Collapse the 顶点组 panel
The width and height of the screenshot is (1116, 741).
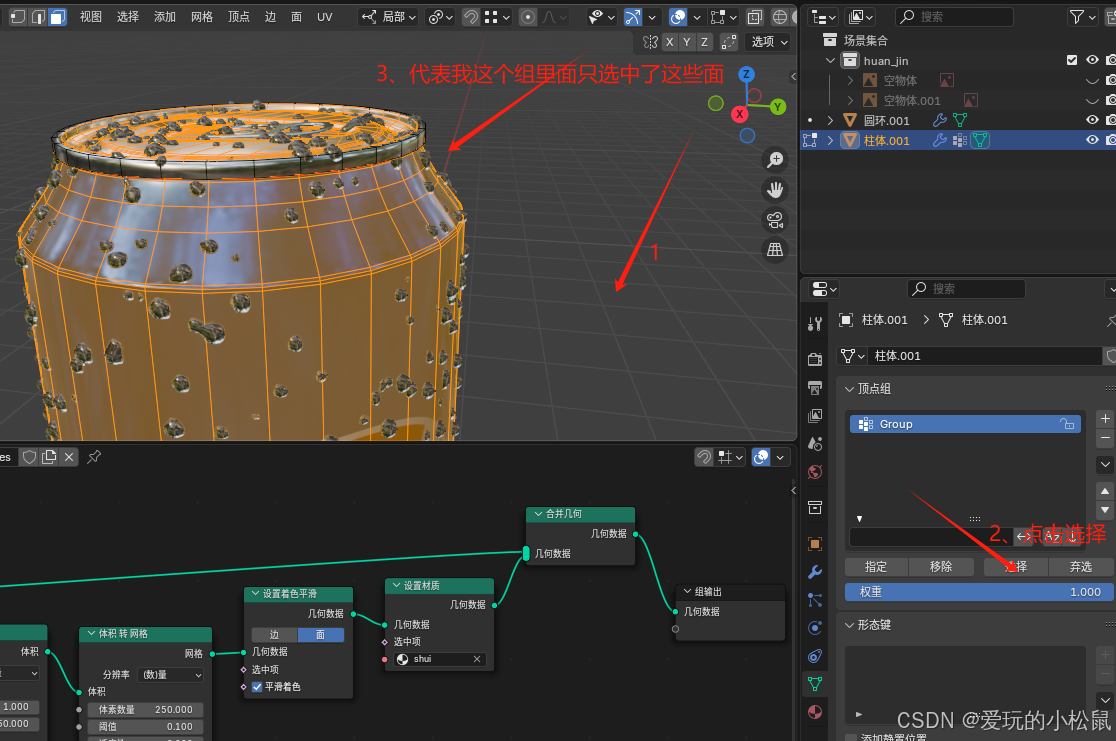[849, 389]
